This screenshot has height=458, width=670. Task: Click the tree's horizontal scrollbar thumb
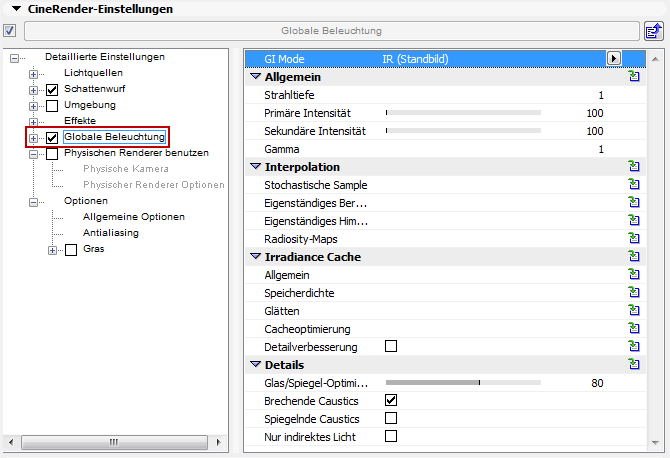pos(114,442)
